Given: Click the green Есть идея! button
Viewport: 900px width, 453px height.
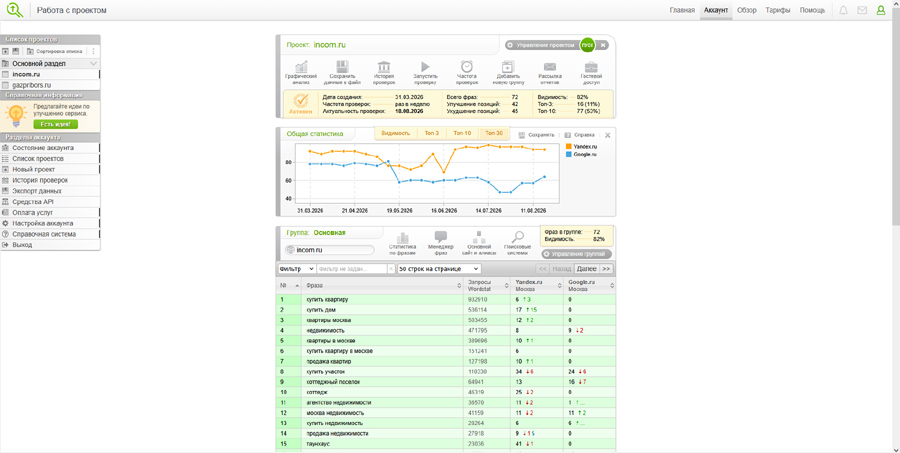Looking at the screenshot, I should 55,124.
